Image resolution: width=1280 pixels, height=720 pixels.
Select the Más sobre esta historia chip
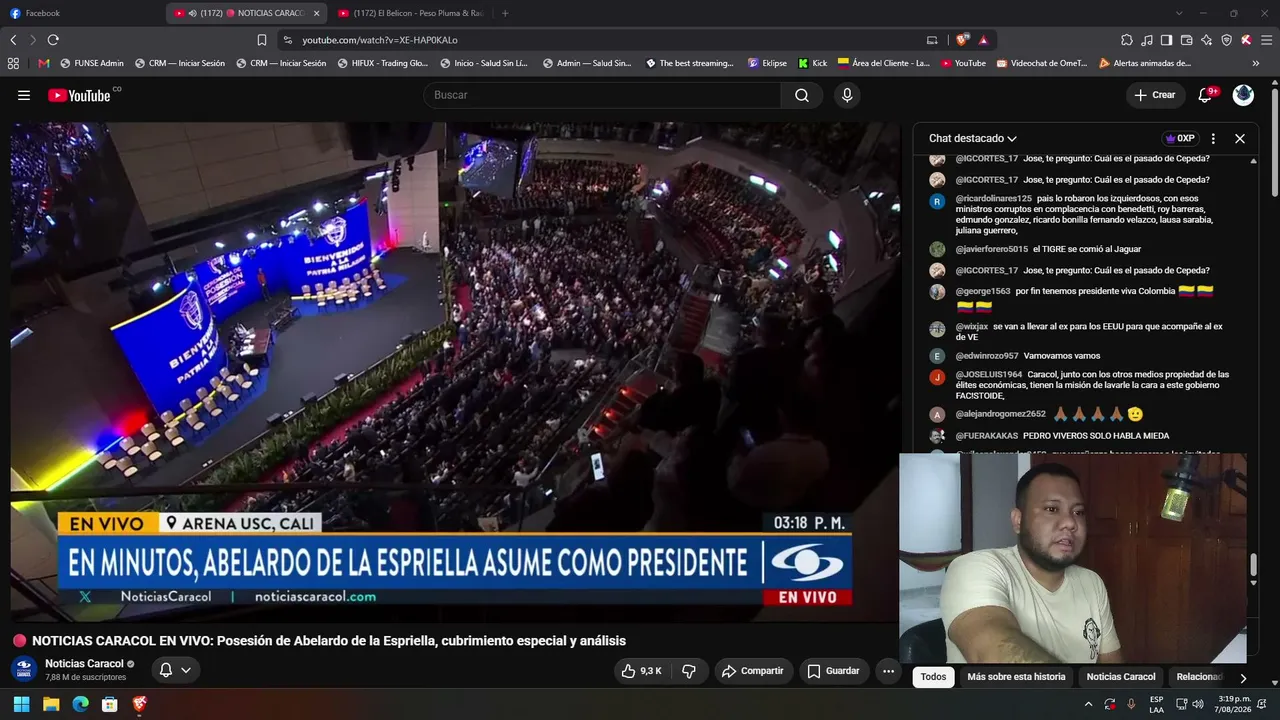click(1016, 677)
